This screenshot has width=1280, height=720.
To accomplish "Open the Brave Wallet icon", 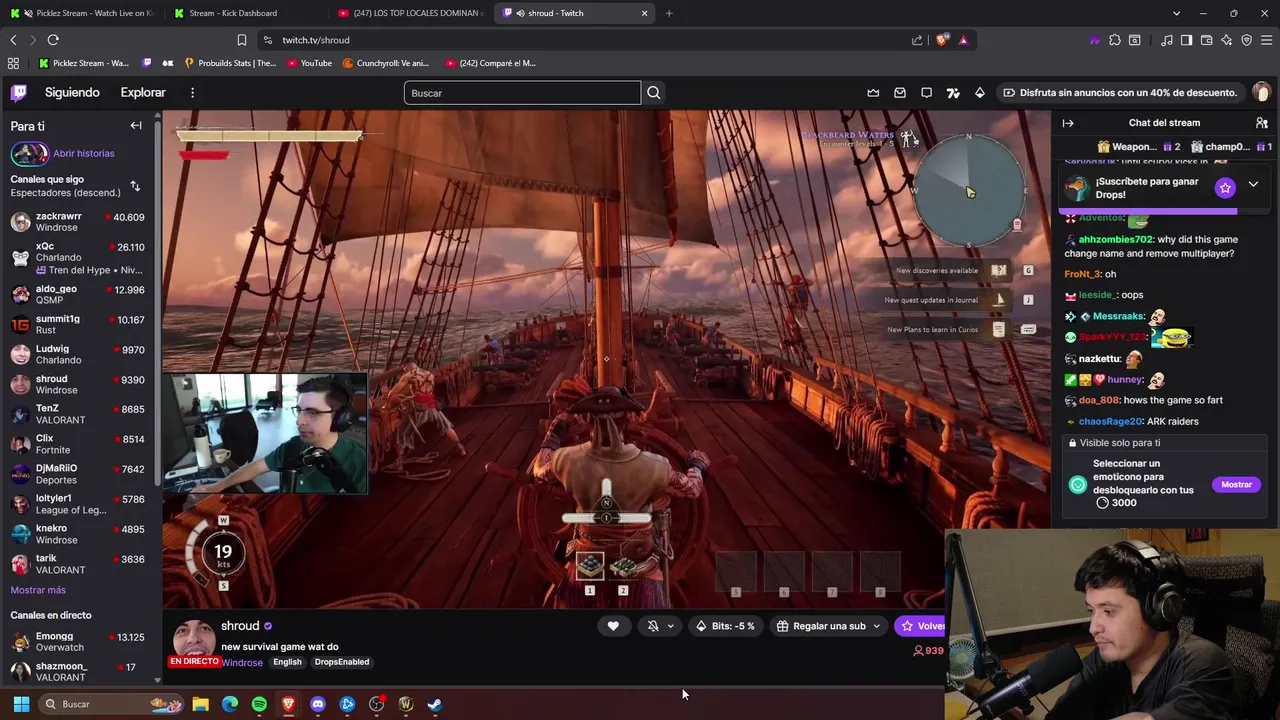I will pyautogui.click(x=1207, y=40).
